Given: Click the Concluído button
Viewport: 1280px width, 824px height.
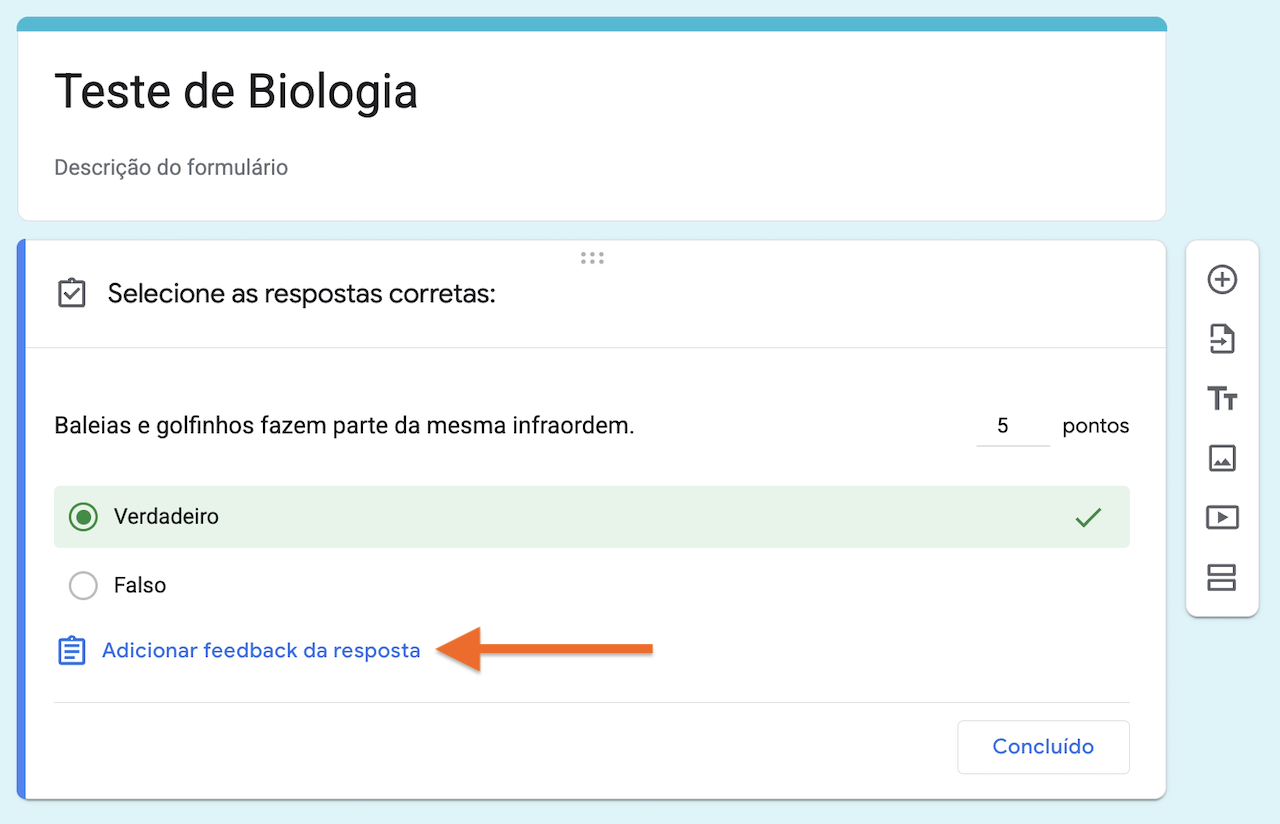Looking at the screenshot, I should pos(1043,747).
